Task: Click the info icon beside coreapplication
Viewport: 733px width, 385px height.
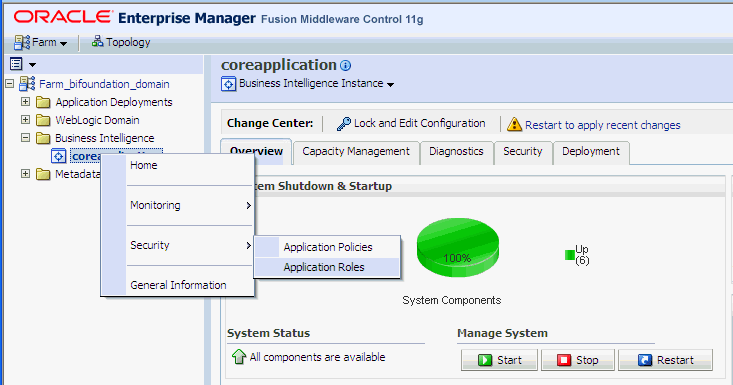Action: click(345, 65)
